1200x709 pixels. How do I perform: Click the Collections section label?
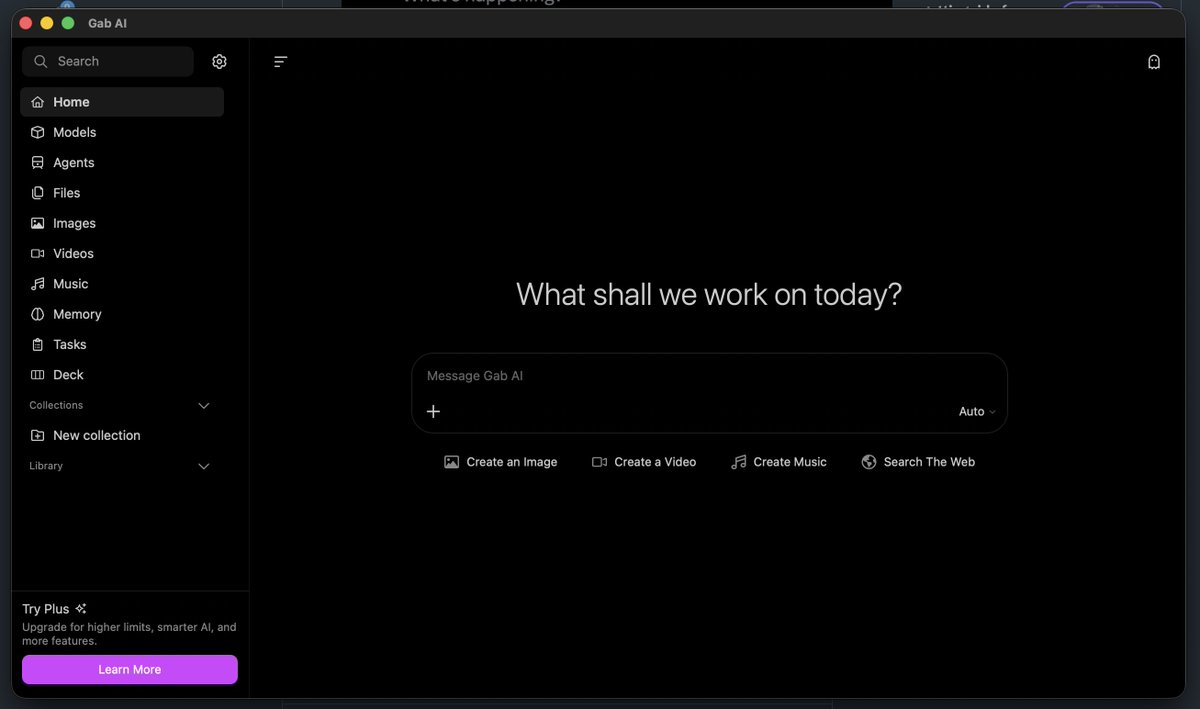(56, 405)
